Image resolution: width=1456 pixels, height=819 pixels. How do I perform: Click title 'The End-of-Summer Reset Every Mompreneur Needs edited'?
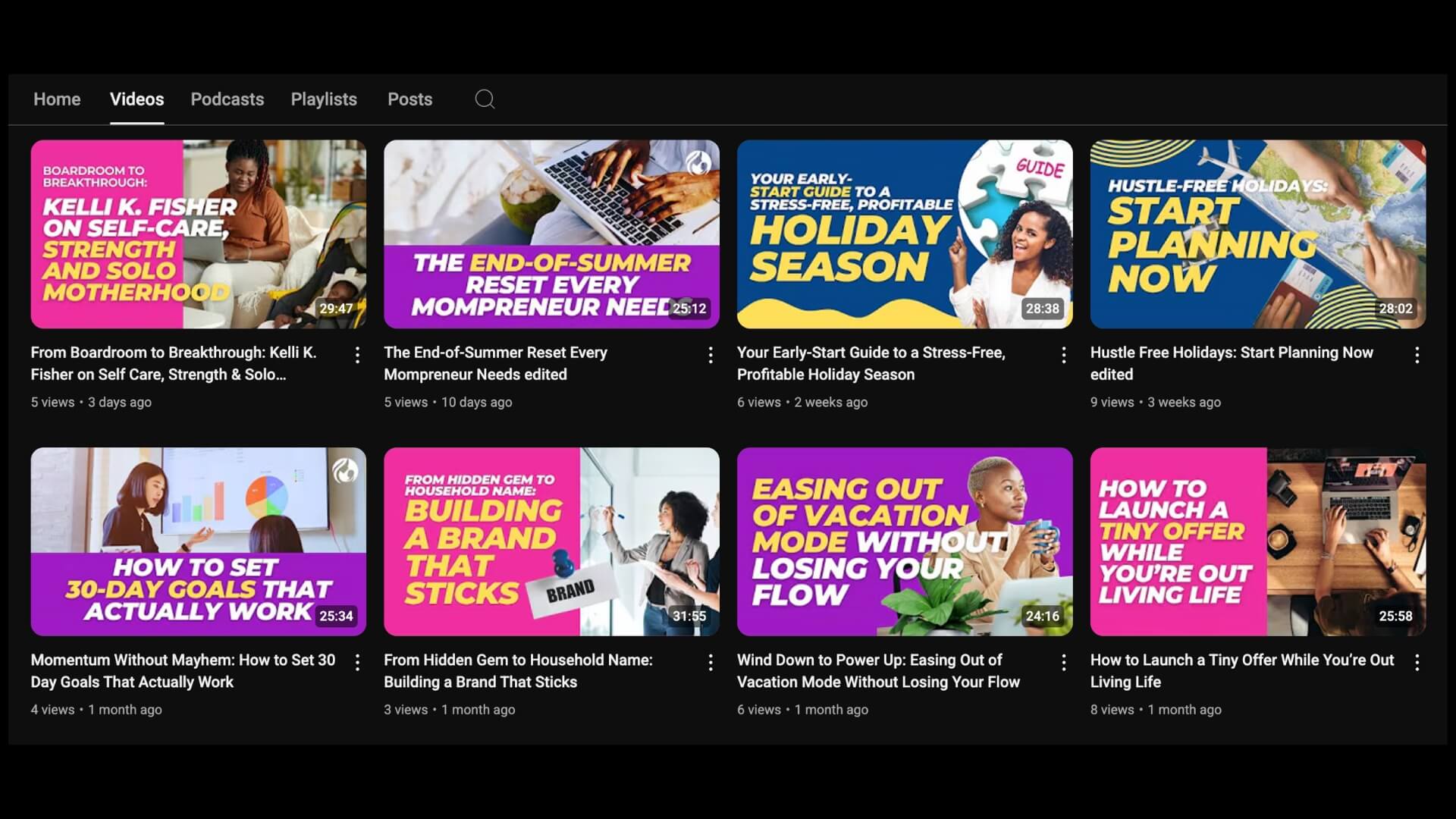495,363
